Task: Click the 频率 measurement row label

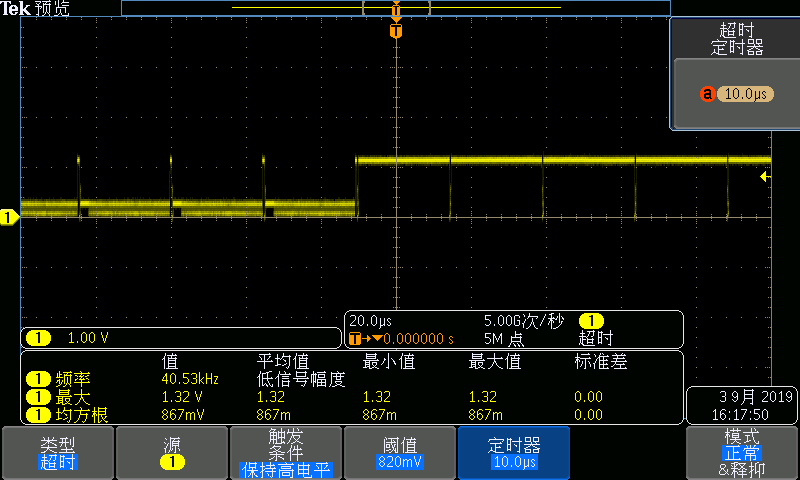Action: point(73,379)
